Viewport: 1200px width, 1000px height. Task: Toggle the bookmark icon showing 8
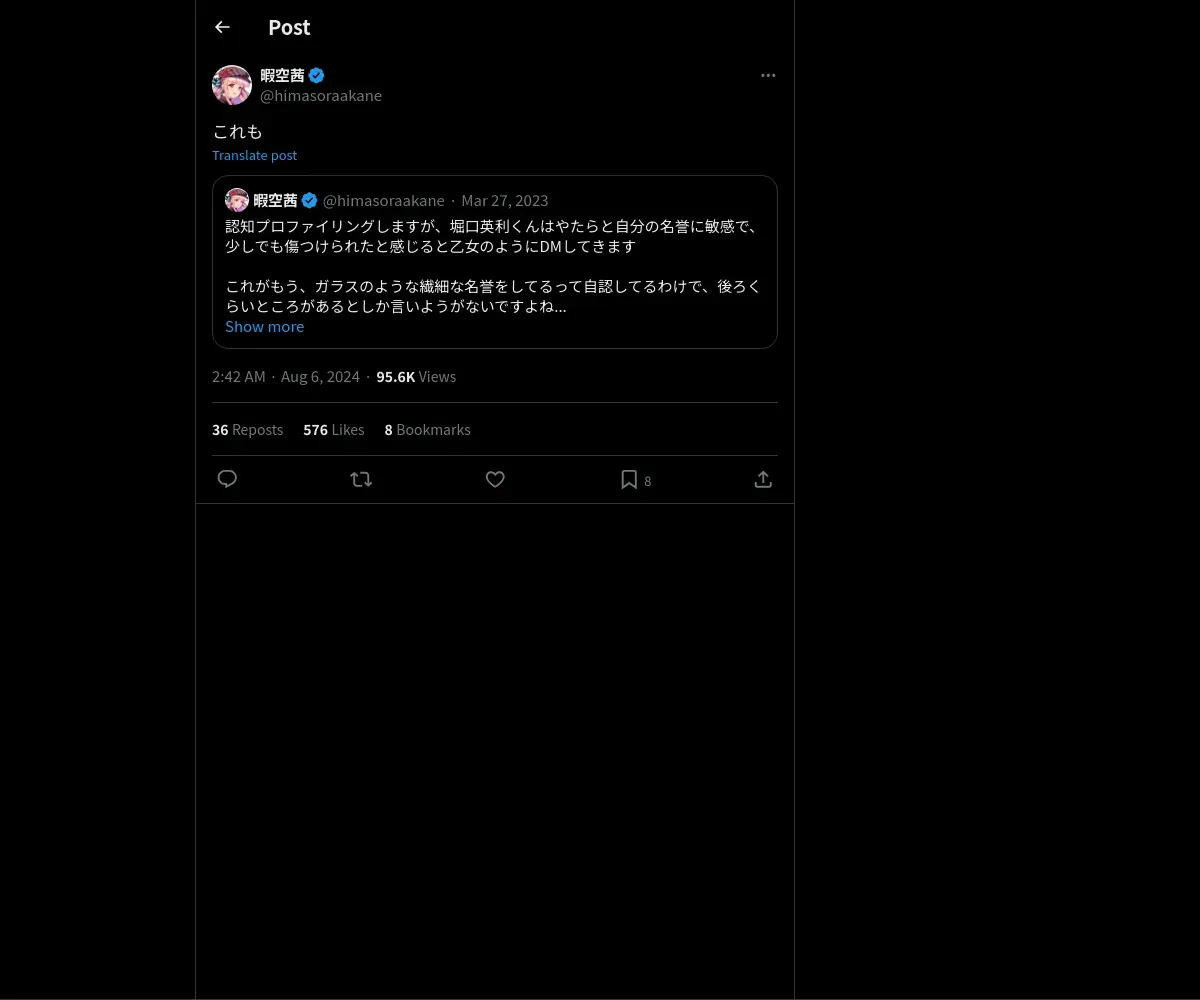point(636,480)
